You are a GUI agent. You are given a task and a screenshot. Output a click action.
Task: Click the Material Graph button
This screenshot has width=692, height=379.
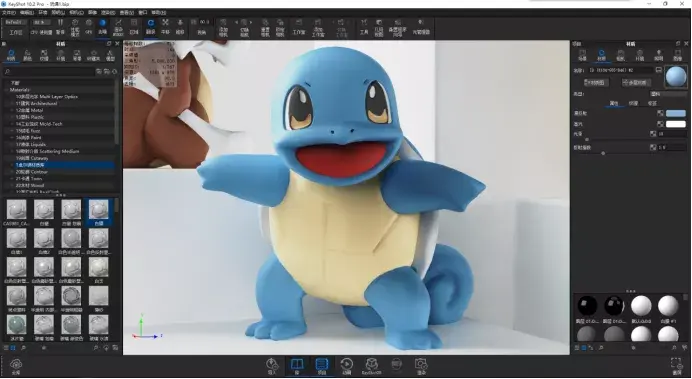596,83
